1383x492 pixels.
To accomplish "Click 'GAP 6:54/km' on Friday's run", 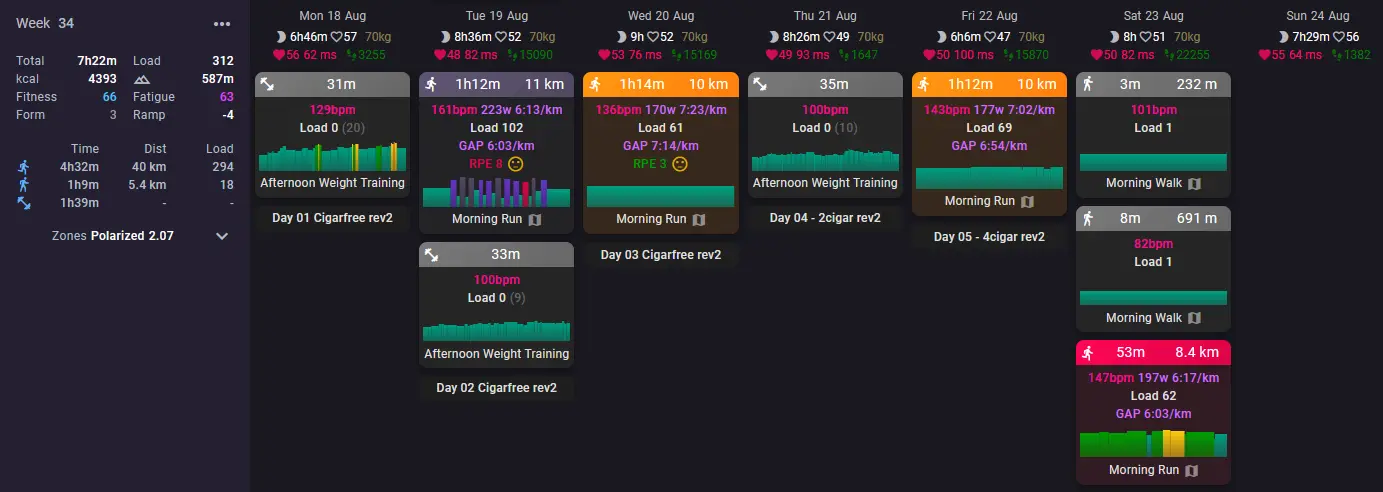I will point(988,146).
